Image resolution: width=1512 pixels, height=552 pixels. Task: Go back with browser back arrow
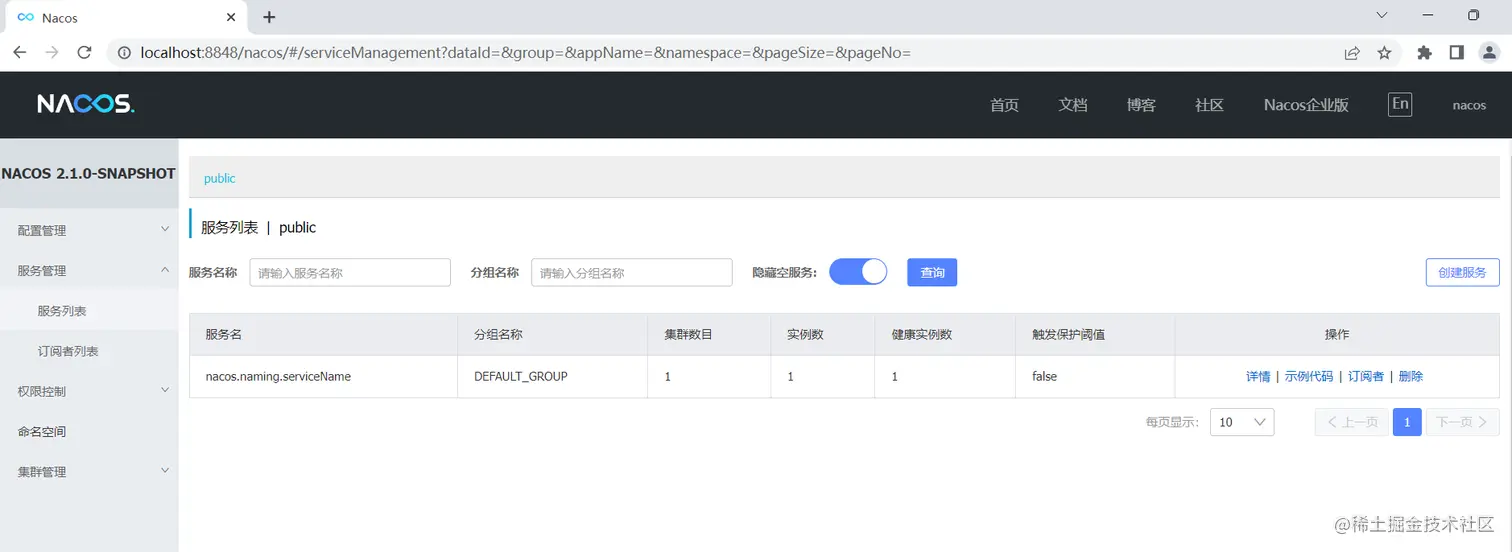pos(19,53)
